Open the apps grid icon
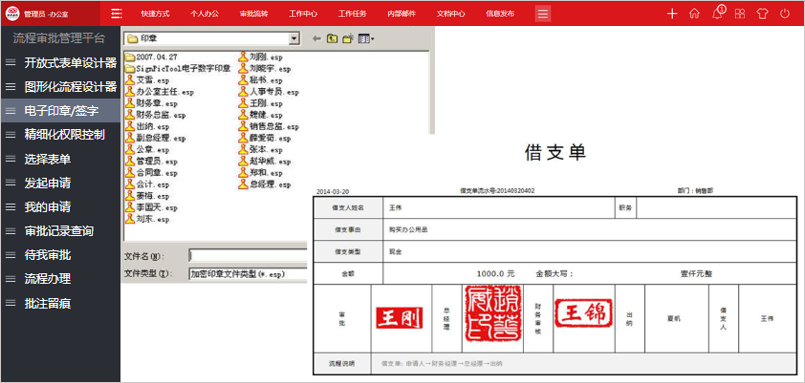This screenshot has height=383, width=805. click(x=740, y=14)
